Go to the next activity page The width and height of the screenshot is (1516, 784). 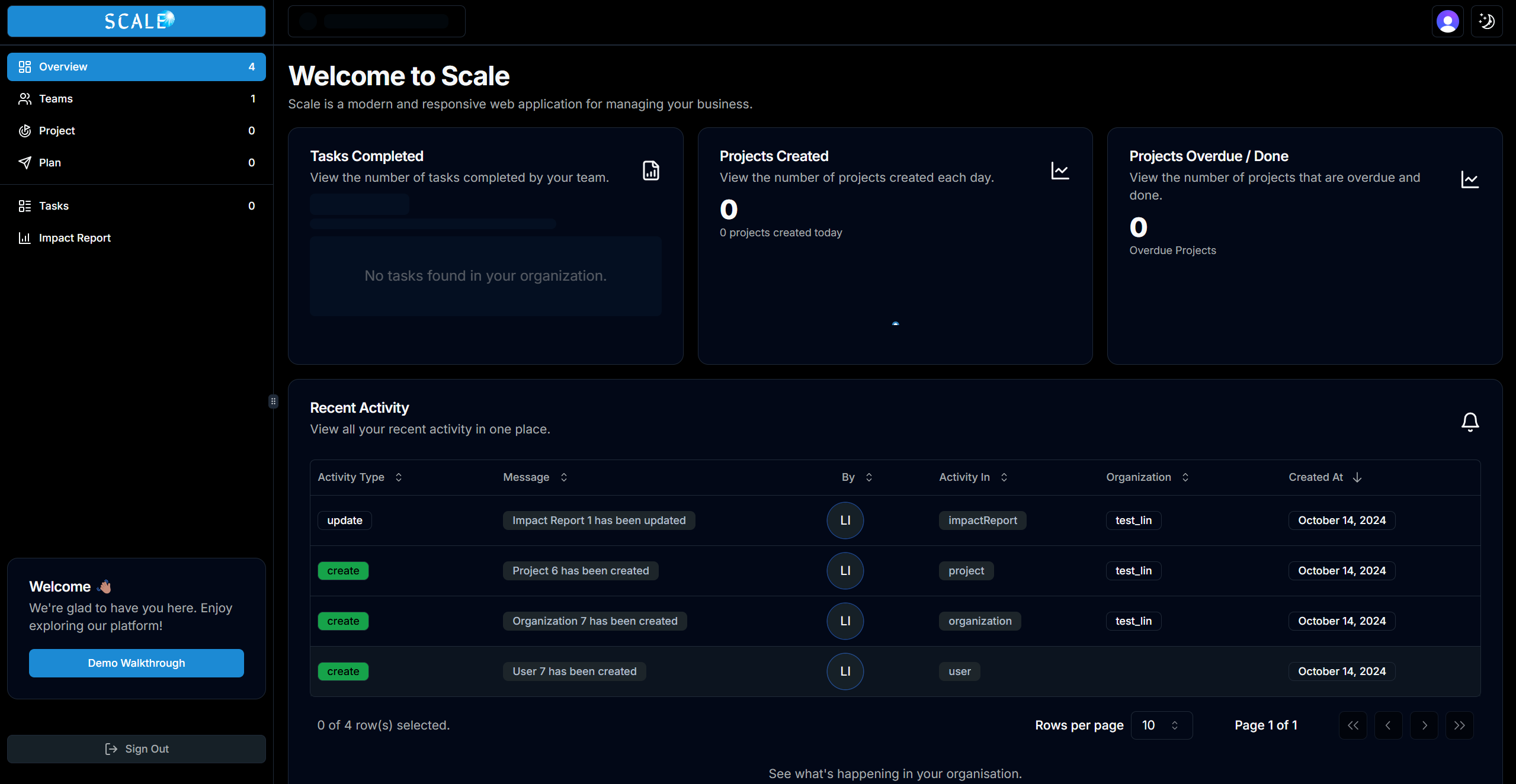1424,725
